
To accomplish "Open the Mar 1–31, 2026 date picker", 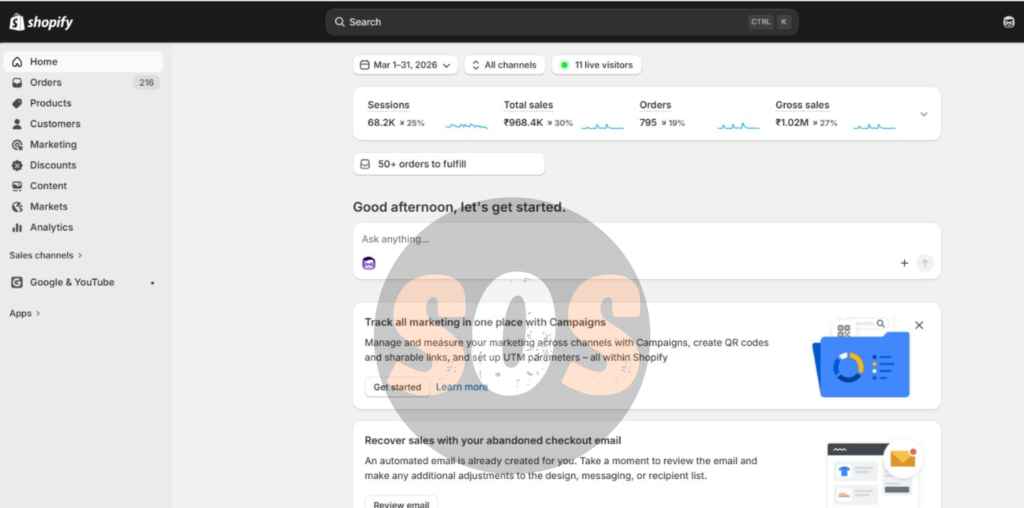I will tap(406, 65).
